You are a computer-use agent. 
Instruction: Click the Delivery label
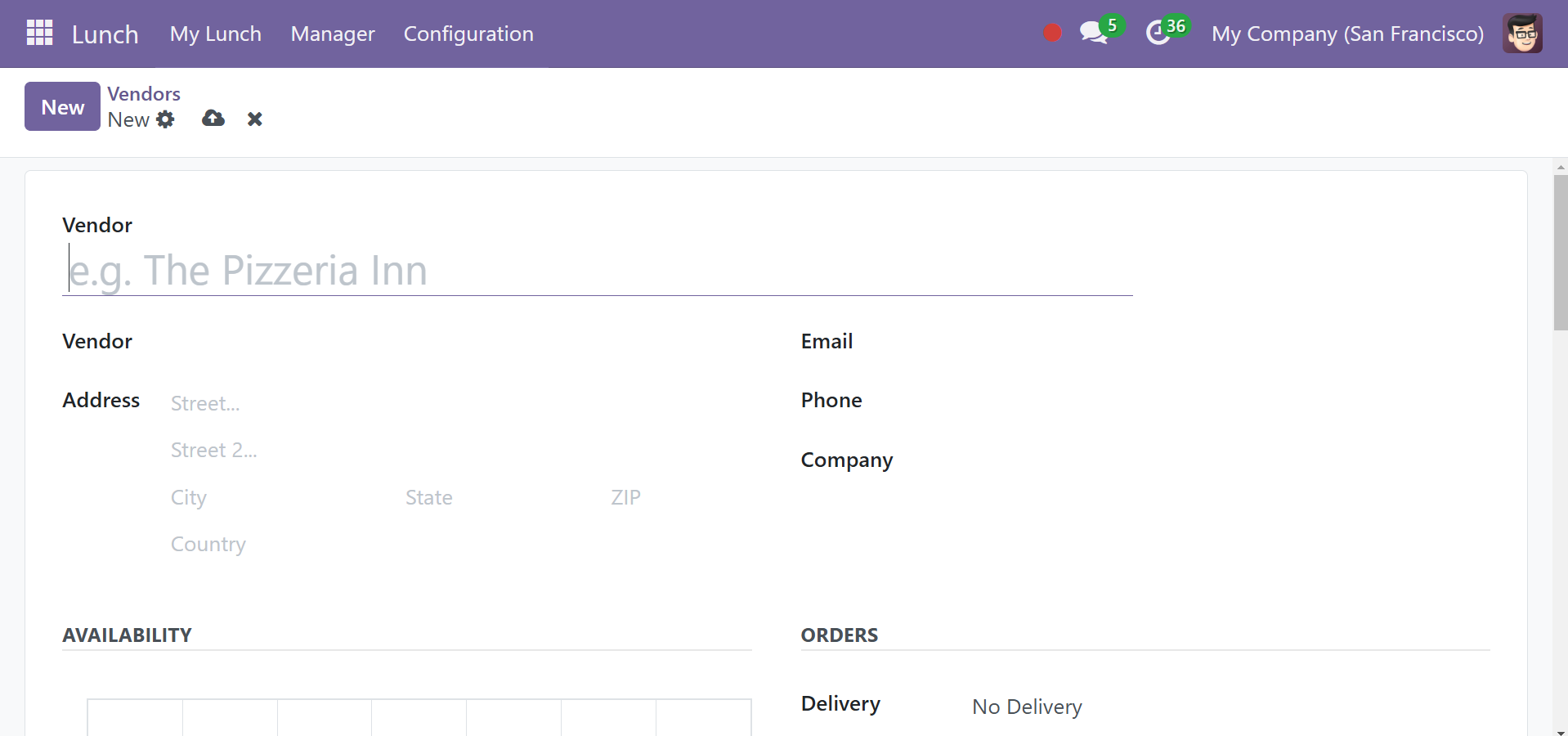click(x=840, y=704)
